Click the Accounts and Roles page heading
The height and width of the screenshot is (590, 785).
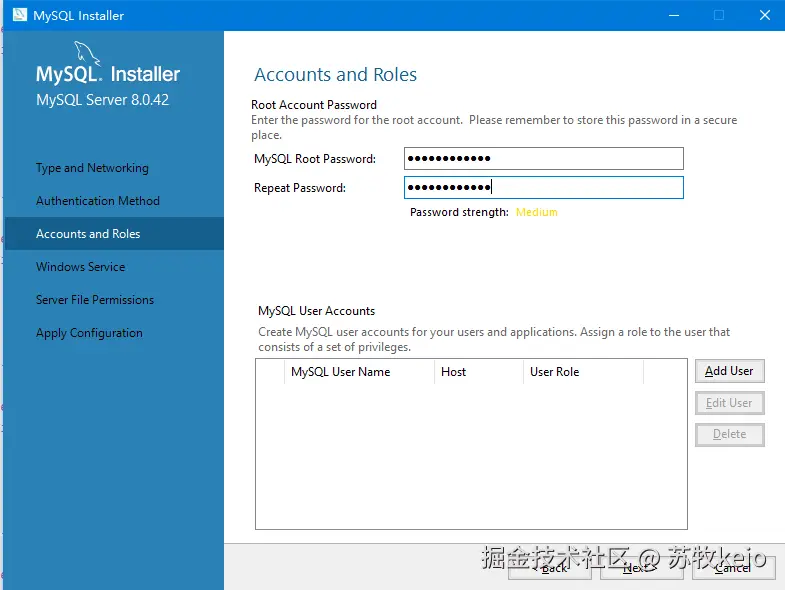click(x=335, y=75)
